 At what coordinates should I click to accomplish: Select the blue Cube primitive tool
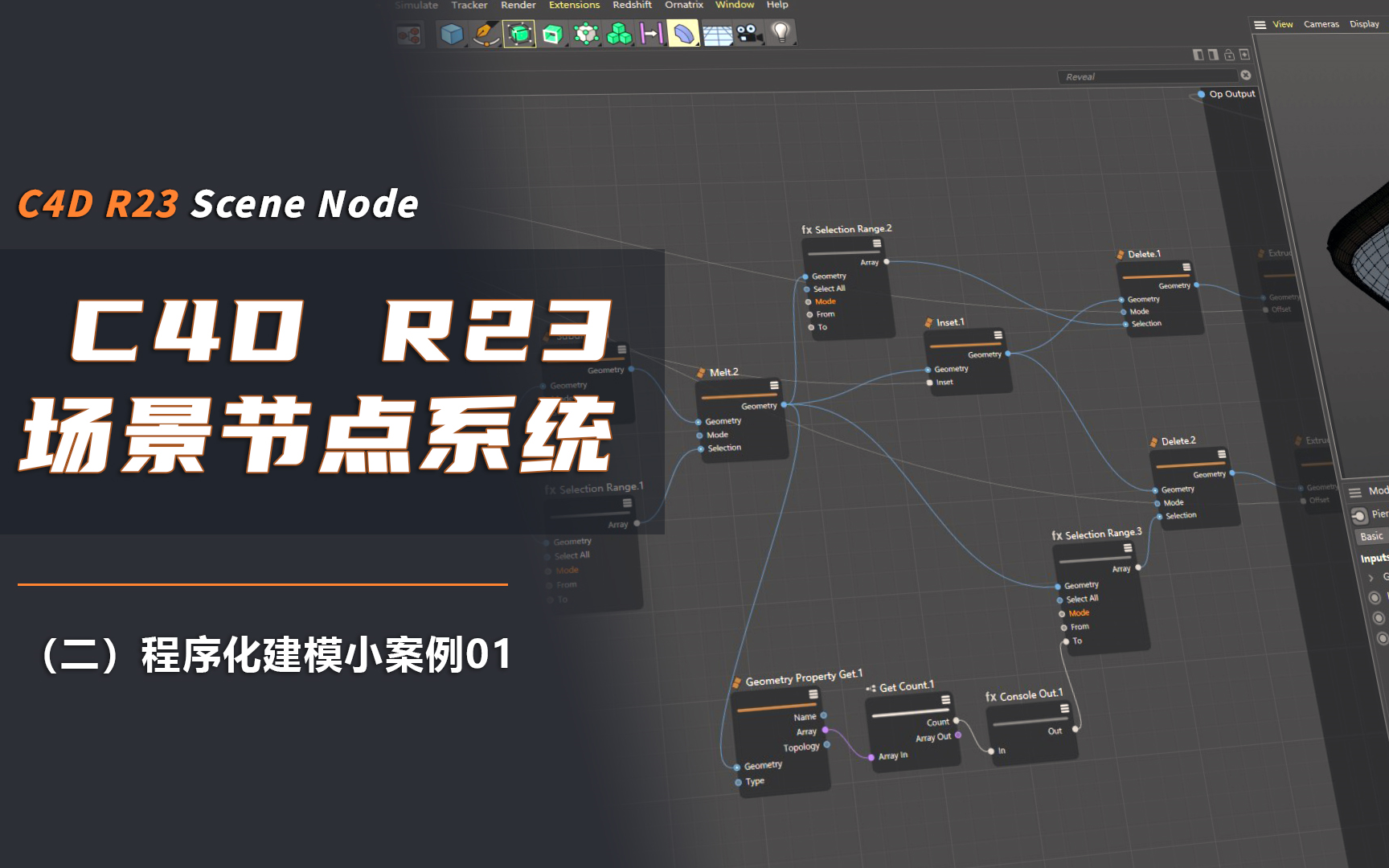click(452, 34)
